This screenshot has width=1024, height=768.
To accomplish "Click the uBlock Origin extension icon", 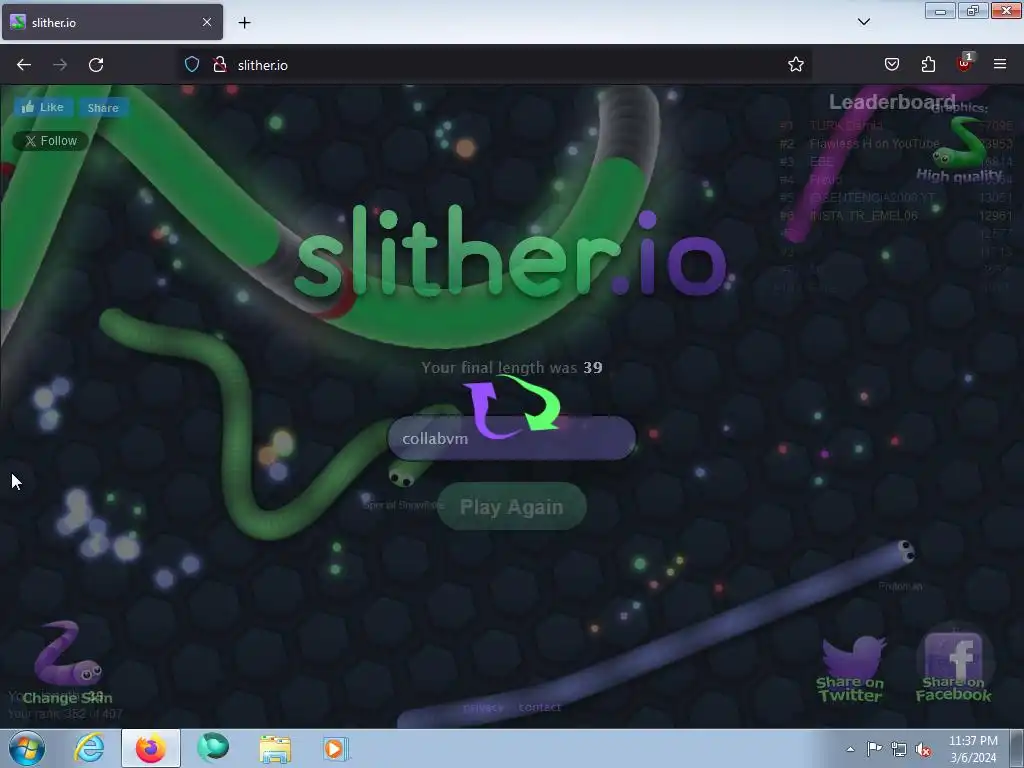I will click(x=965, y=63).
